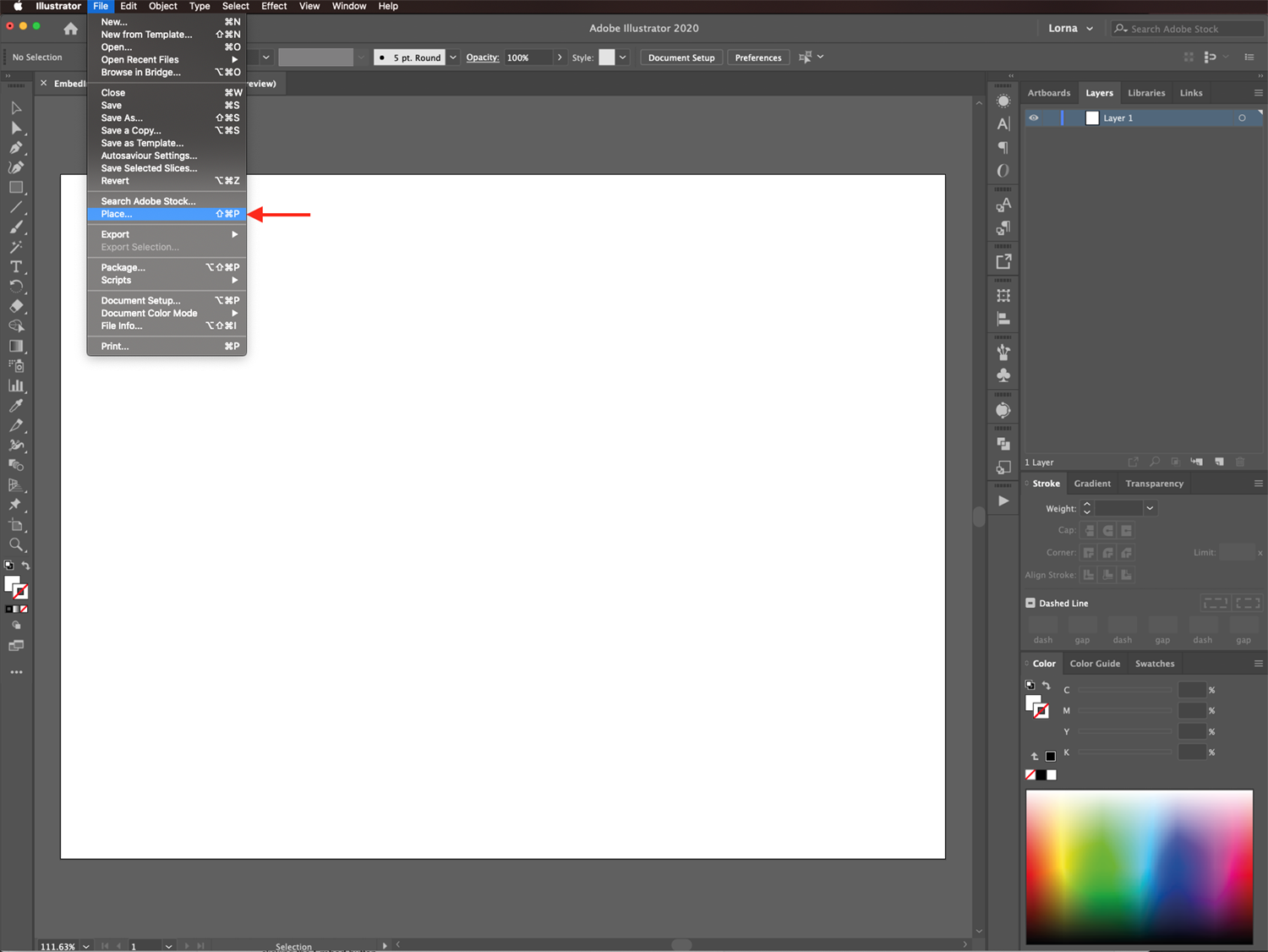Enable the Dashed Line option
Image resolution: width=1268 pixels, height=952 pixels.
[1030, 603]
